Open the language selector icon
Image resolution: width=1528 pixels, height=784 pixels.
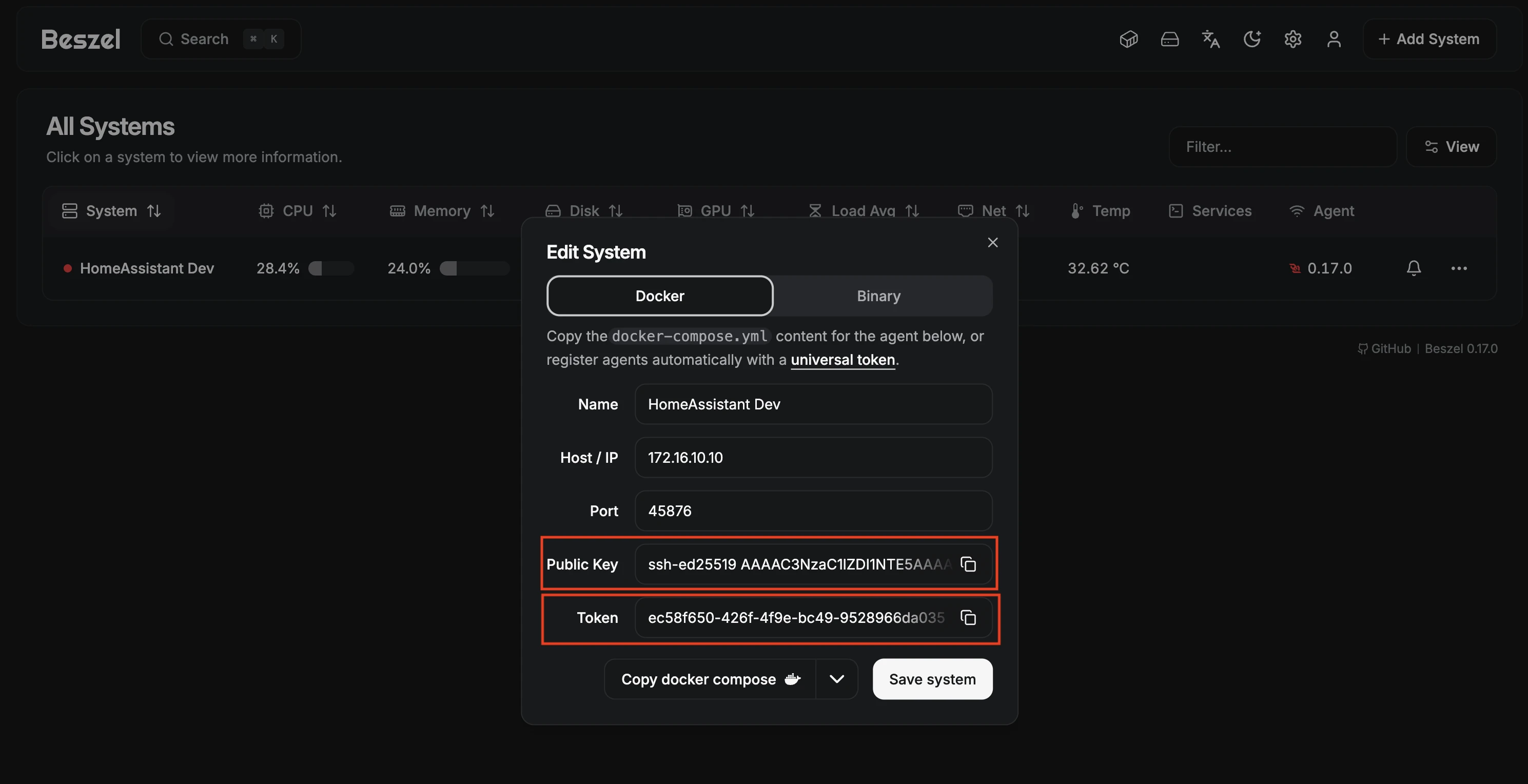tap(1211, 39)
